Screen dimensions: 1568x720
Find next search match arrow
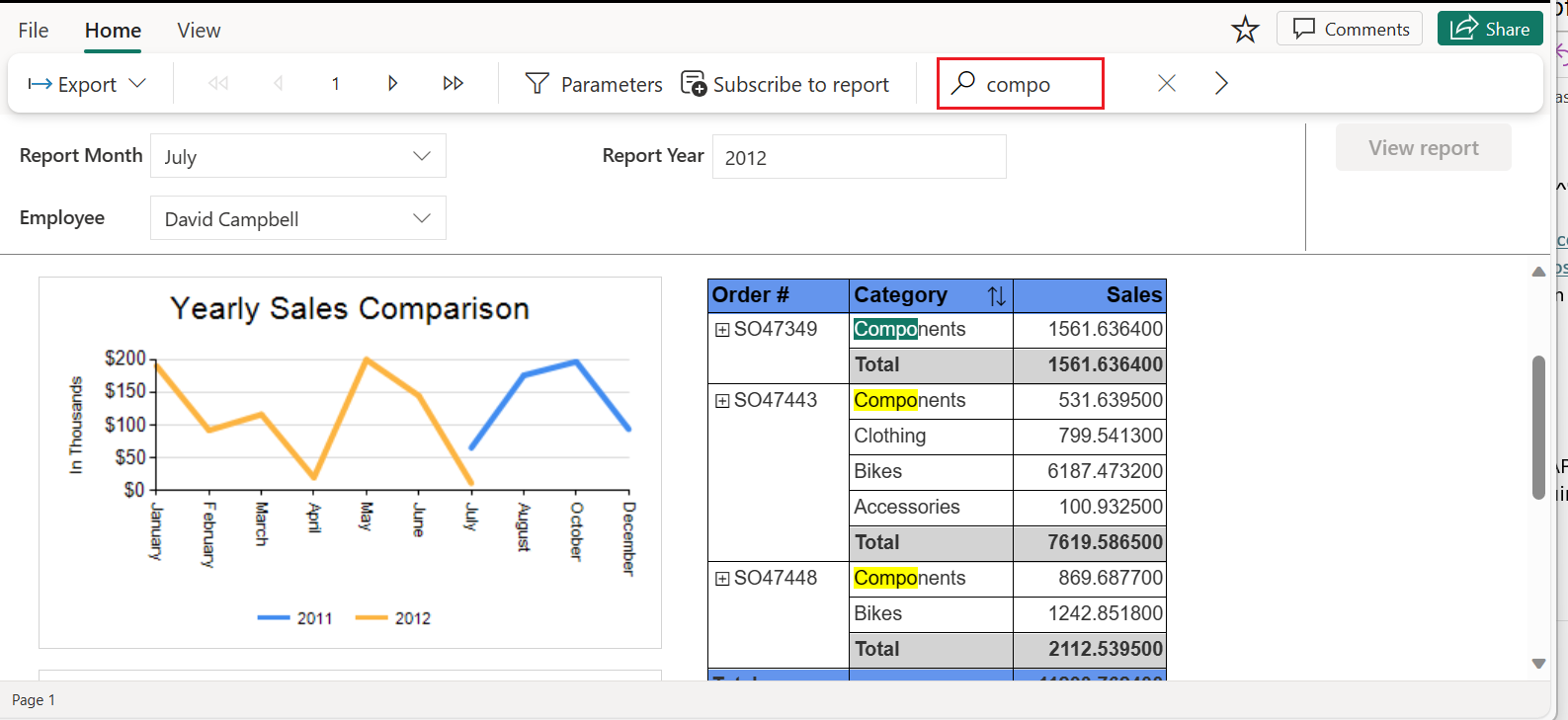tap(1221, 84)
